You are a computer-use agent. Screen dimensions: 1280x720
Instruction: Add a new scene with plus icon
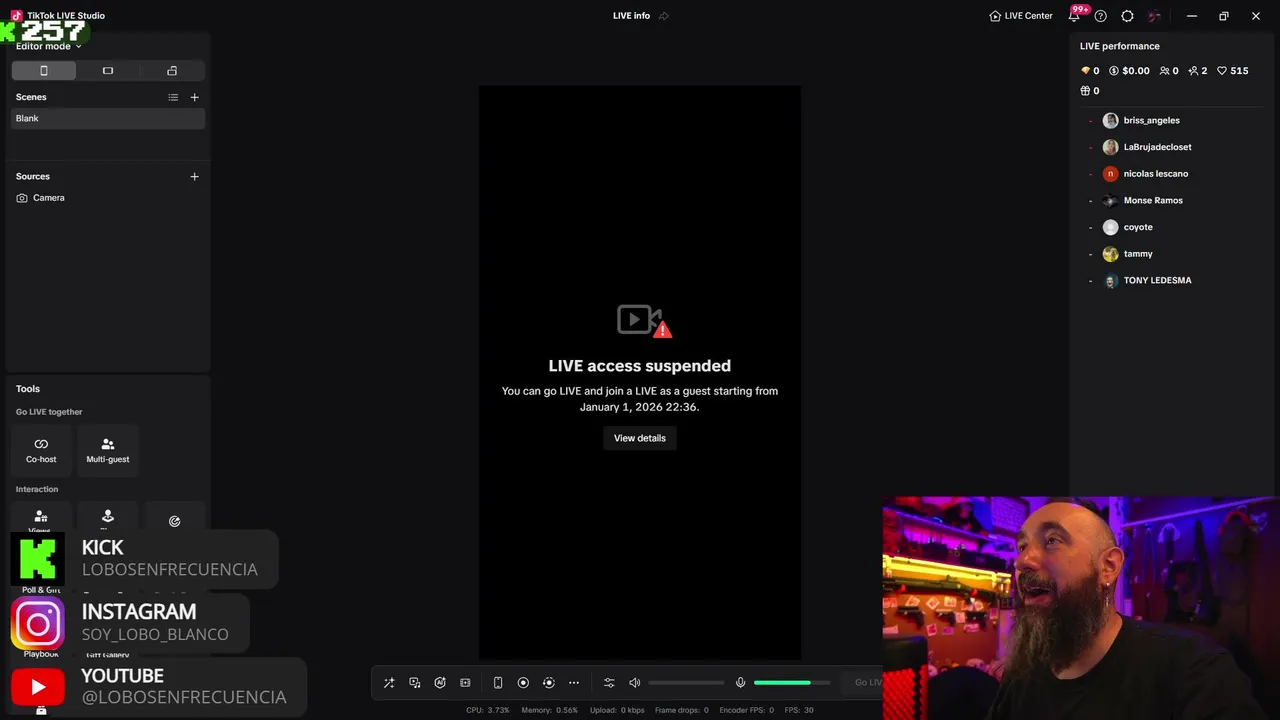point(195,97)
